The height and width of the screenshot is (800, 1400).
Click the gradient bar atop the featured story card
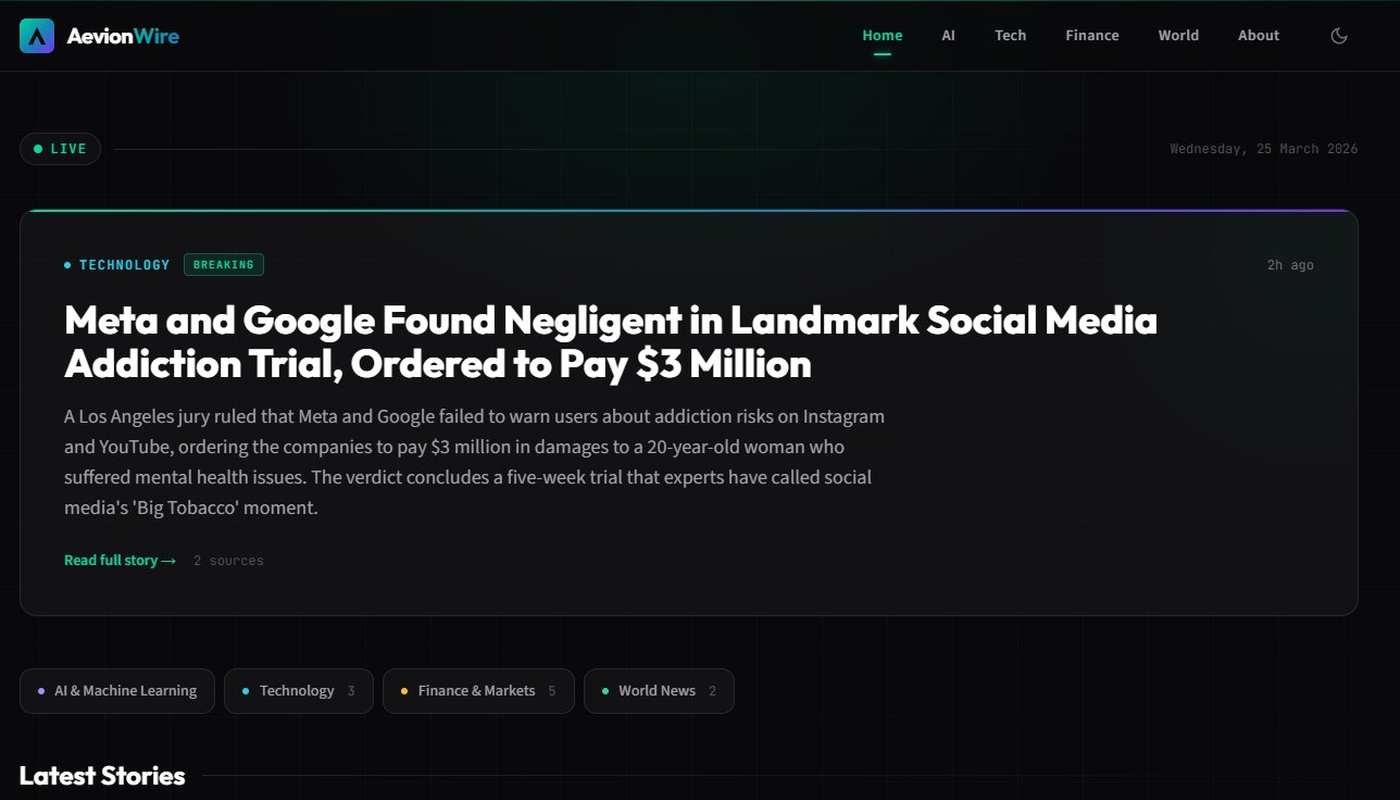[x=688, y=211]
